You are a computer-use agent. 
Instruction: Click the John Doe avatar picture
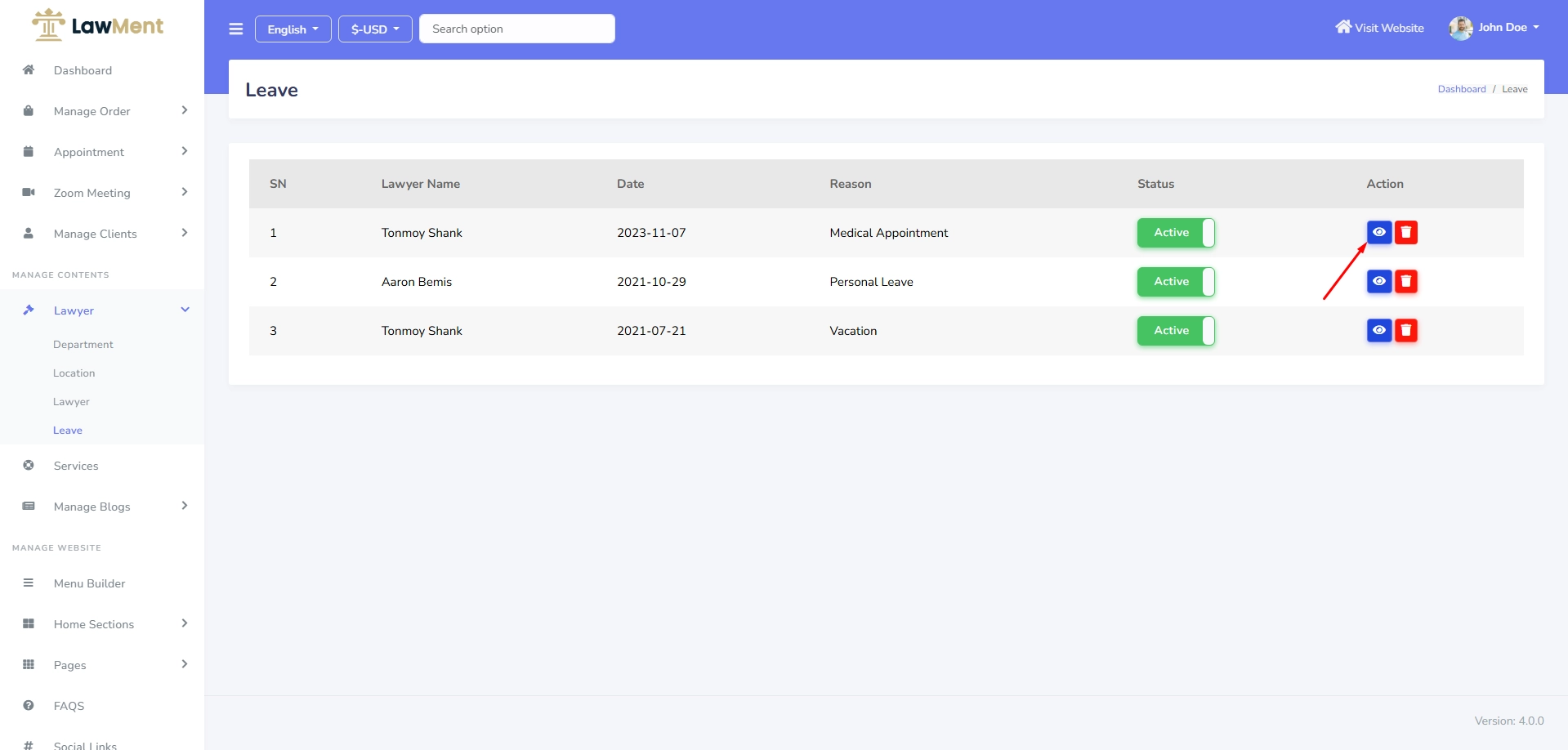[1460, 28]
